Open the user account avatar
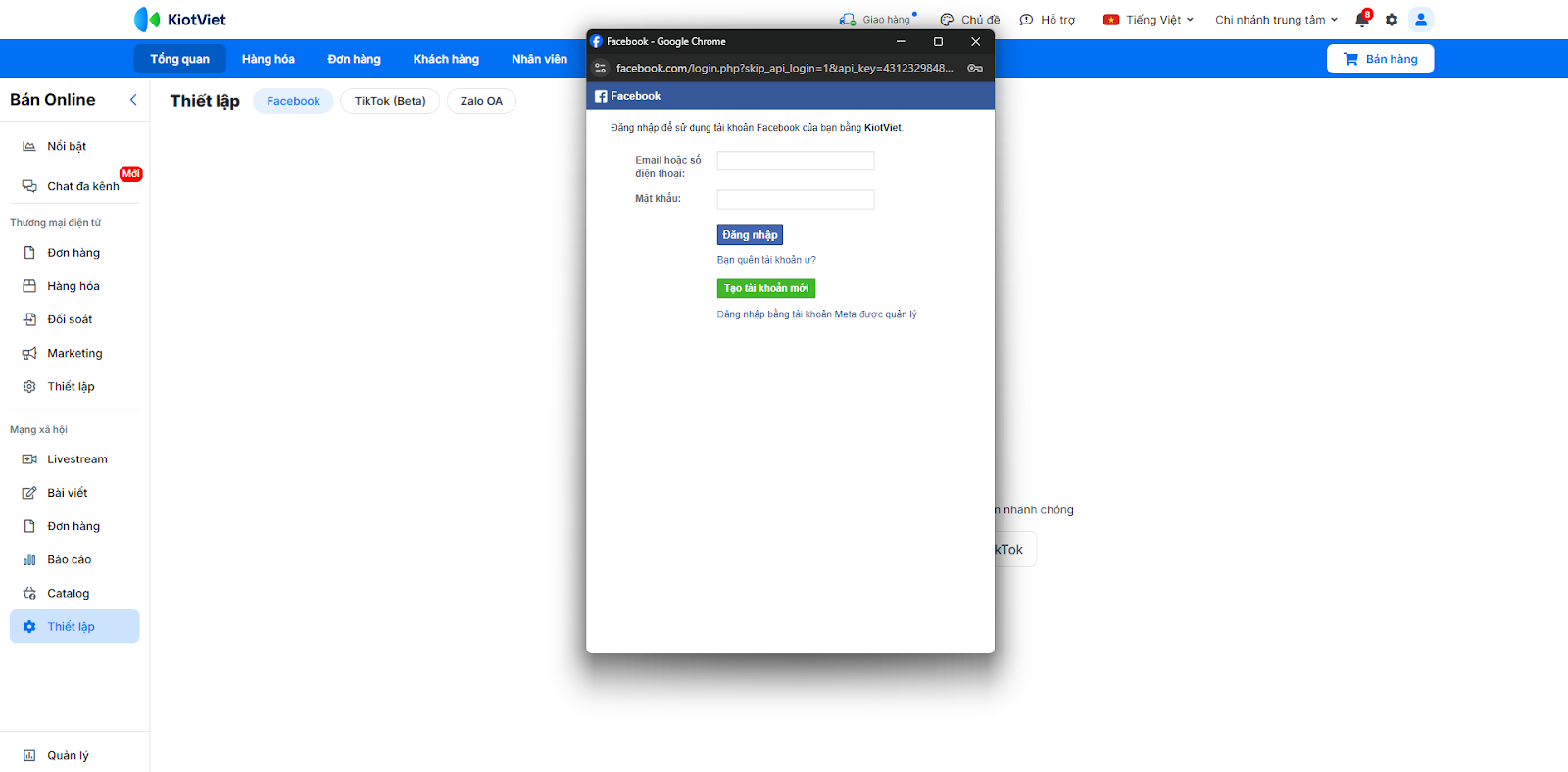The width and height of the screenshot is (1568, 772). [x=1421, y=20]
